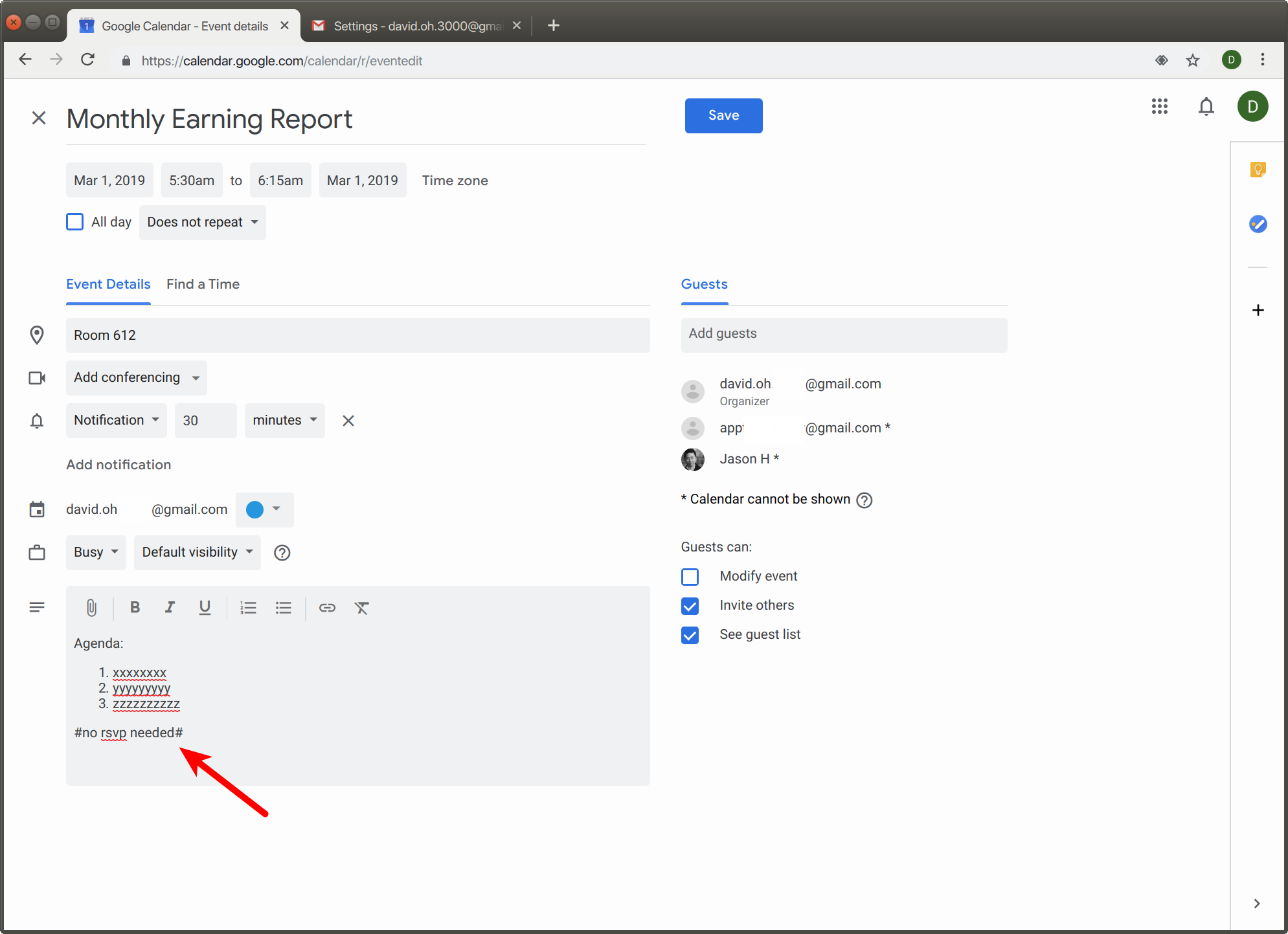Click the bulleted list icon
The width and height of the screenshot is (1288, 934).
coord(284,607)
